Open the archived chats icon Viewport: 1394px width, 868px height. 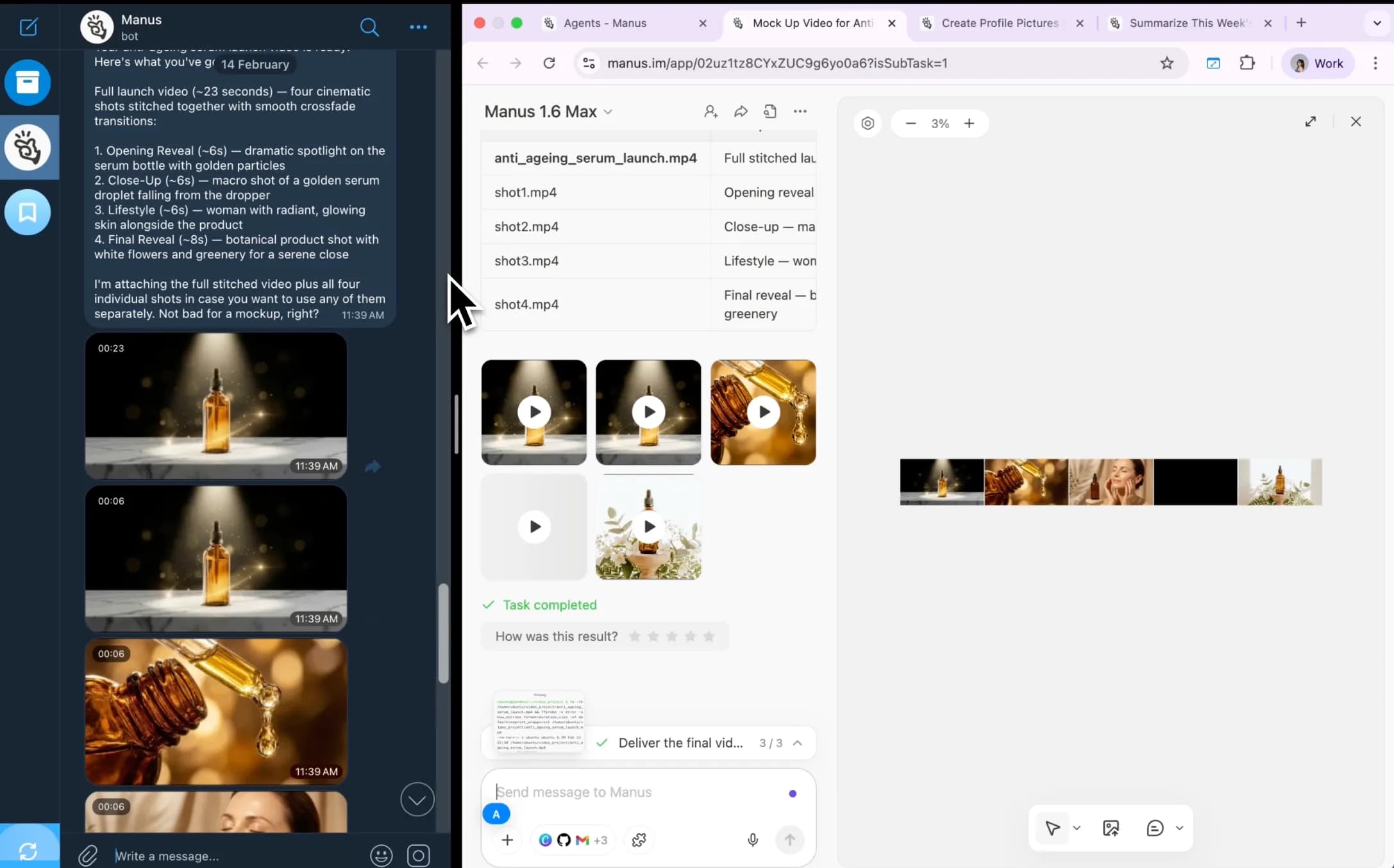tap(28, 82)
